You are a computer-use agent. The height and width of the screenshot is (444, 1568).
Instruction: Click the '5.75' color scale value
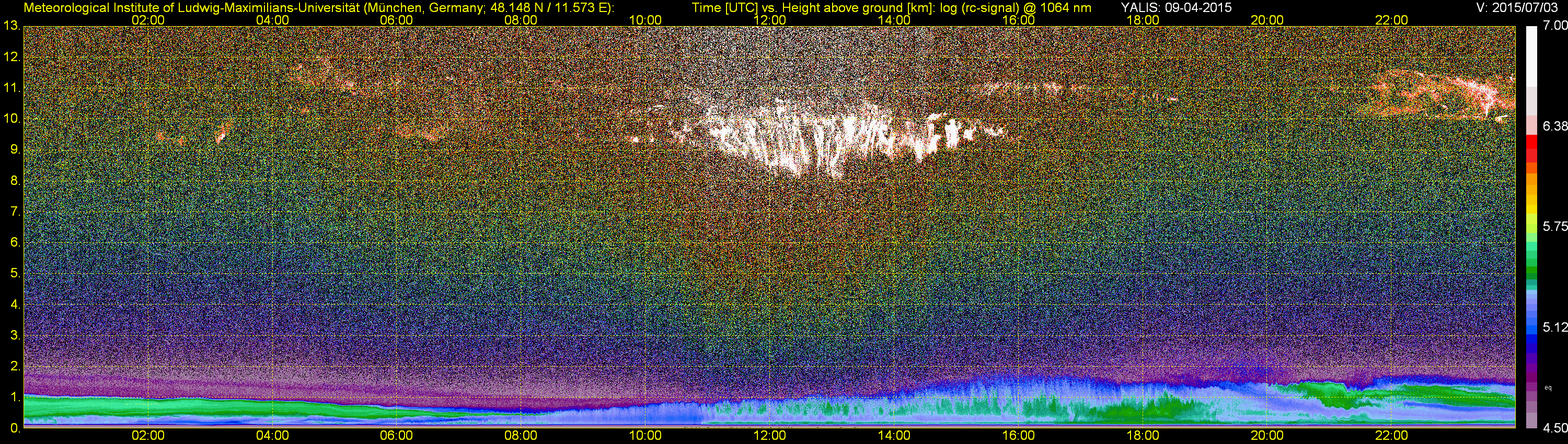[1554, 226]
